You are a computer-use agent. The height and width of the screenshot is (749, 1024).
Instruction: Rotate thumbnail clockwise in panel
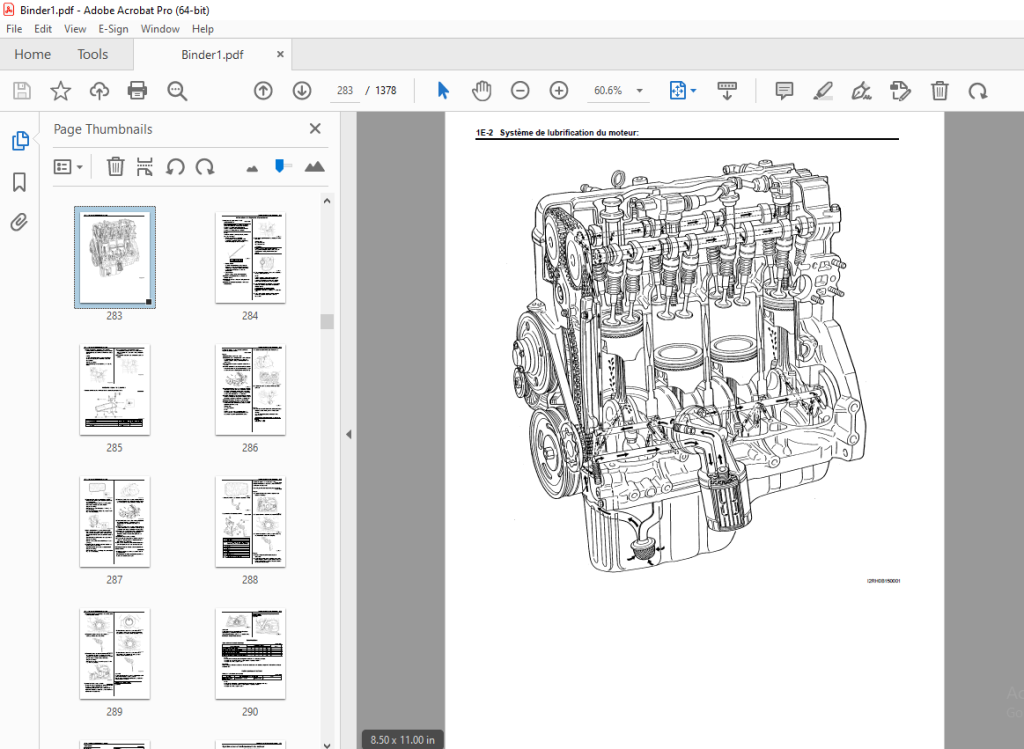[x=205, y=167]
